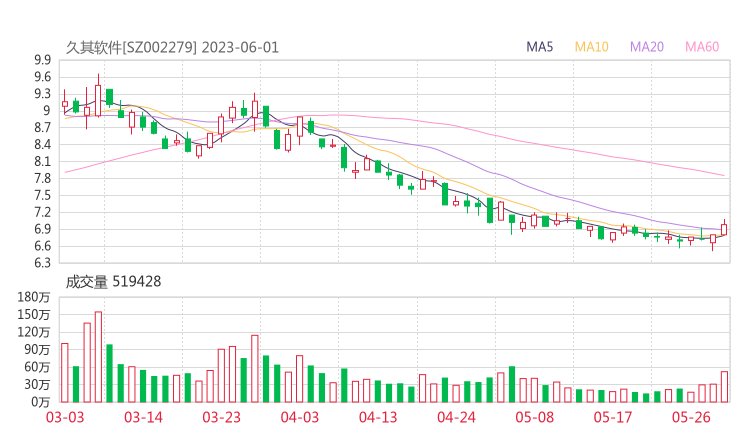Viewport: 740px width, 440px height.
Task: Click the 05-08 date axis label
Action: tap(535, 417)
